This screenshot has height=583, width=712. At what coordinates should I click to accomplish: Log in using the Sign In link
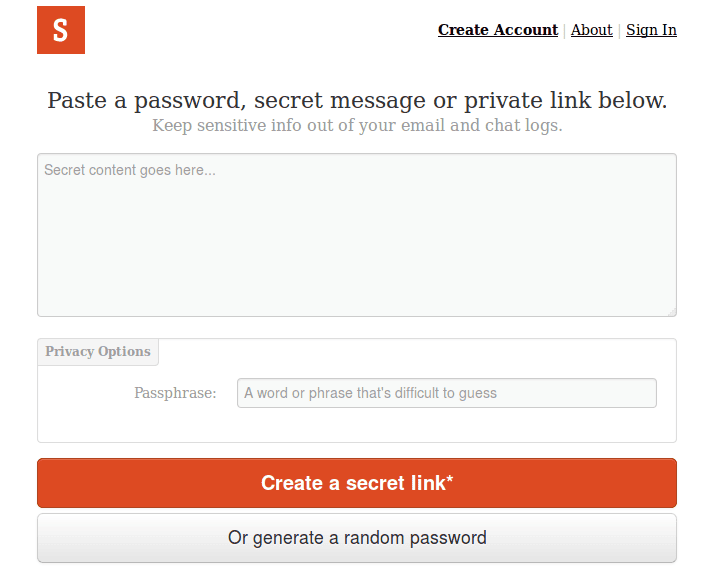click(651, 30)
